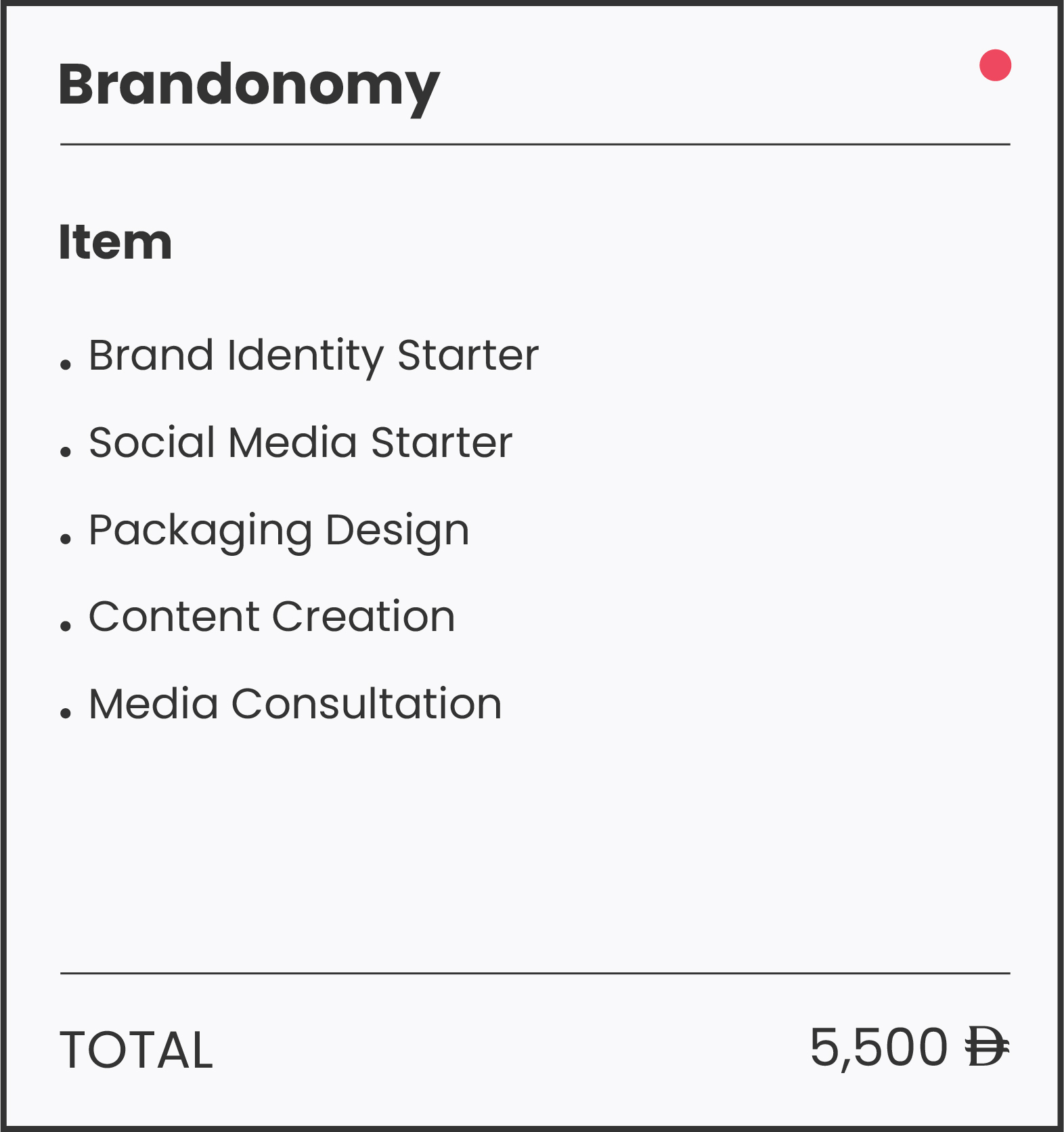
Task: Click the word Starter in Brand Identity Starter
Action: [x=468, y=355]
